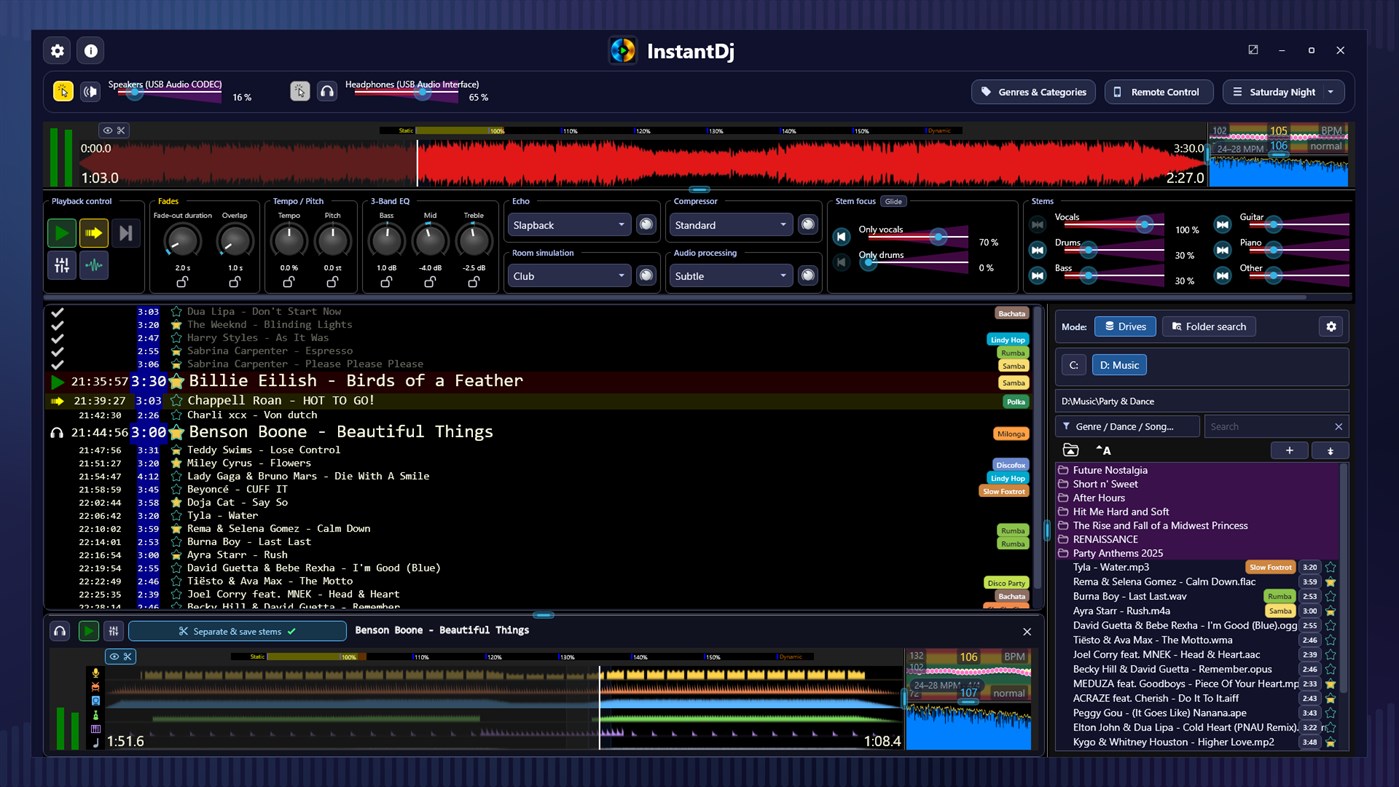Click the Search field in the file browser
1399x787 pixels.
click(1275, 427)
